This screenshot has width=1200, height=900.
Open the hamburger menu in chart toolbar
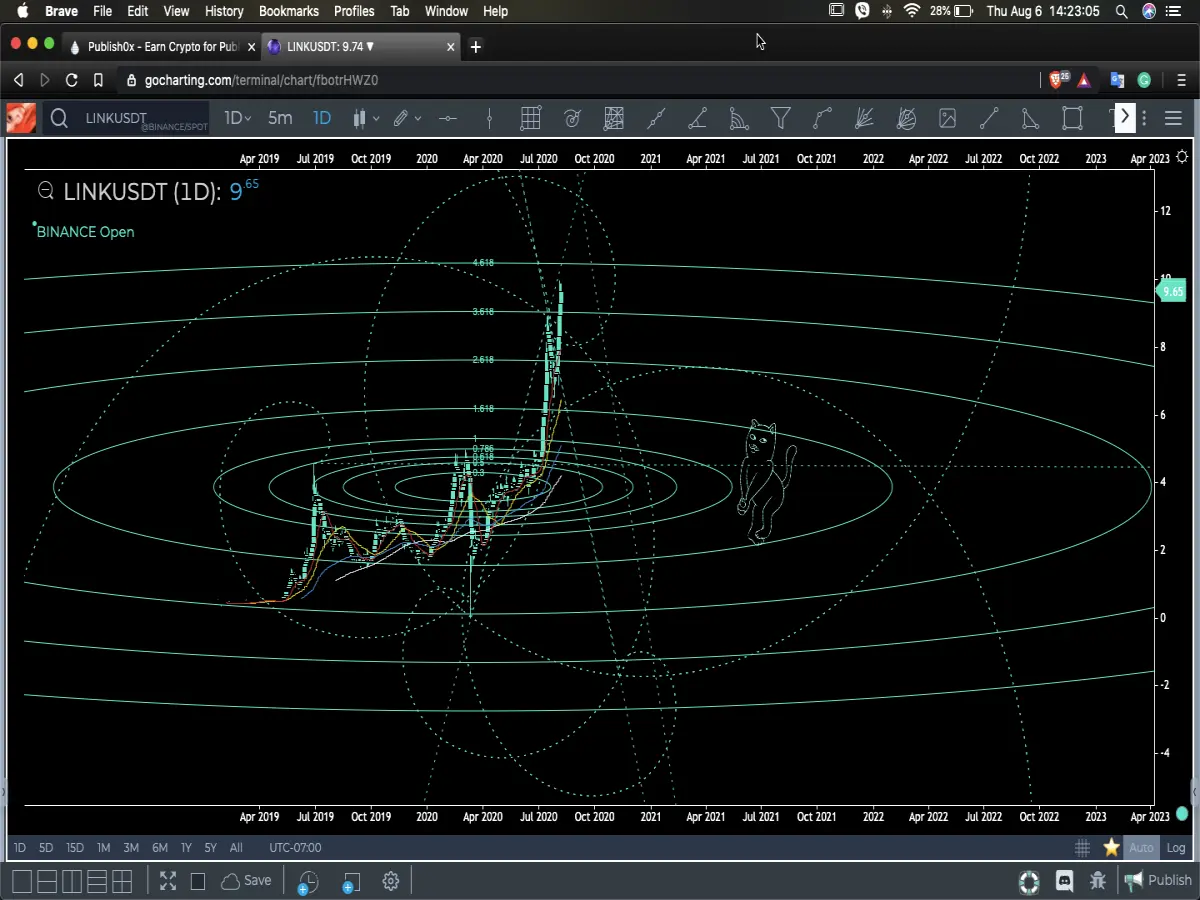[1174, 118]
